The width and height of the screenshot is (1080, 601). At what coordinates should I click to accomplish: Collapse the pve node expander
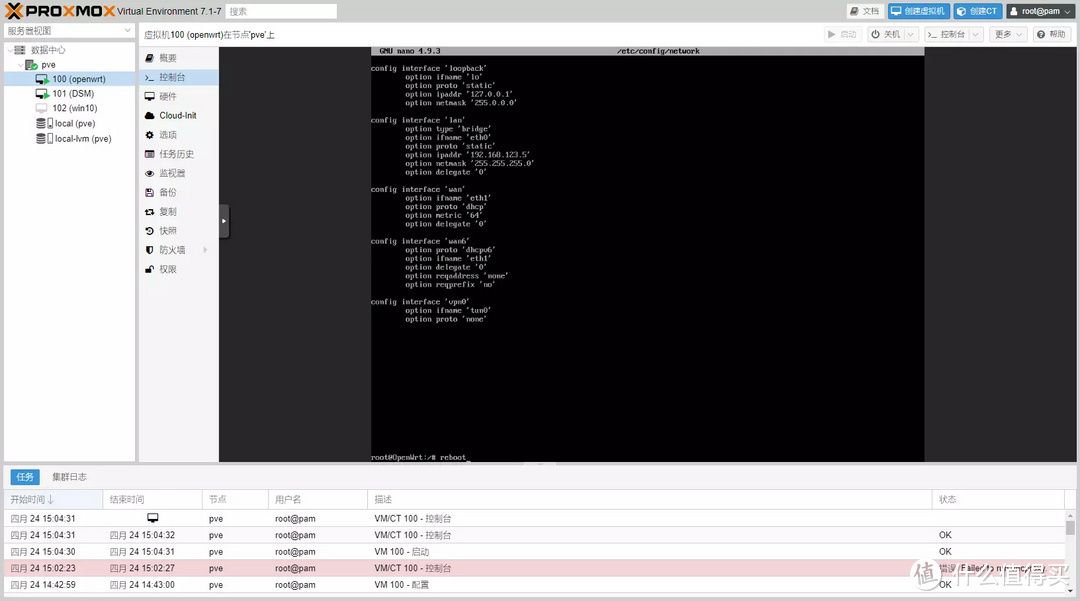[20, 65]
